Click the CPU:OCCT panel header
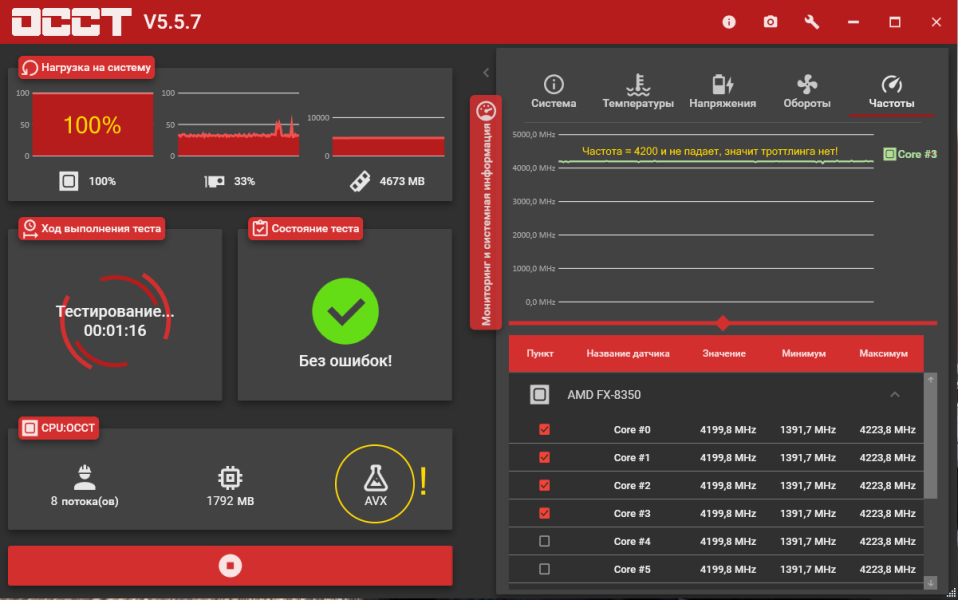Viewport: 958px width, 600px height. 59,428
